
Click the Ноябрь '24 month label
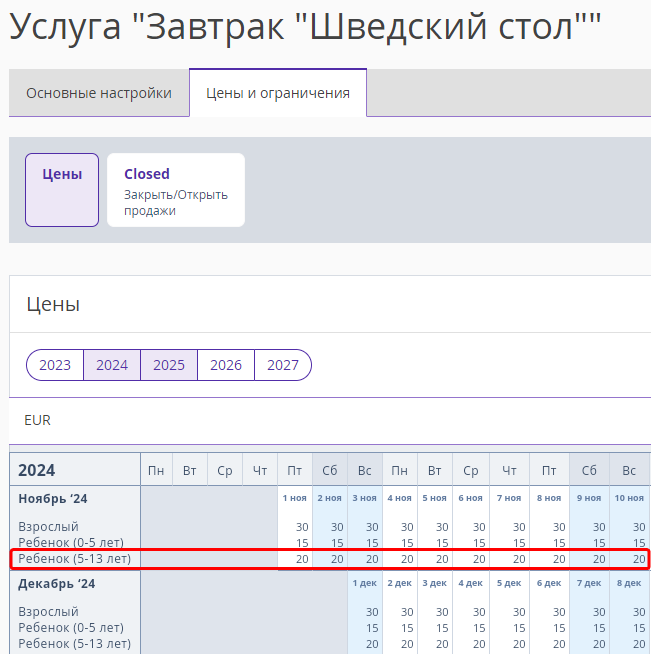53,499
